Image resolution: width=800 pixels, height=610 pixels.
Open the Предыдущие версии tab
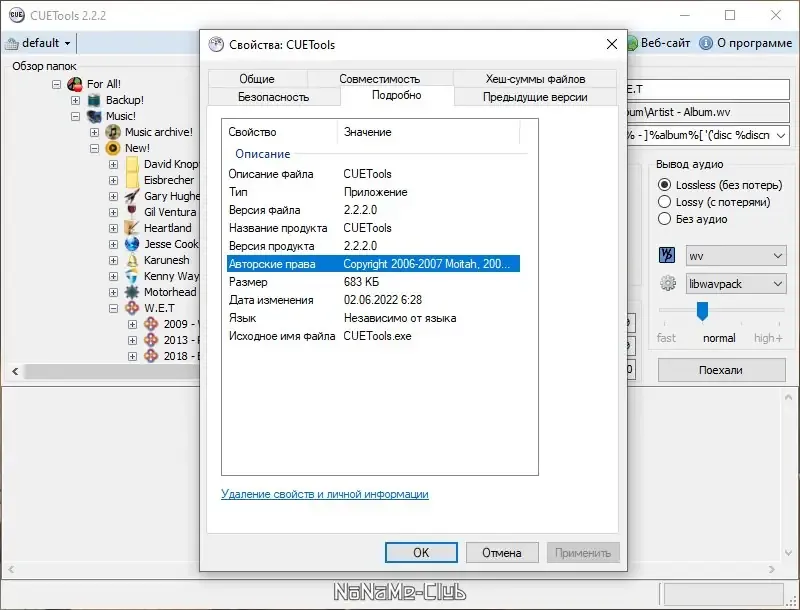pyautogui.click(x=535, y=97)
